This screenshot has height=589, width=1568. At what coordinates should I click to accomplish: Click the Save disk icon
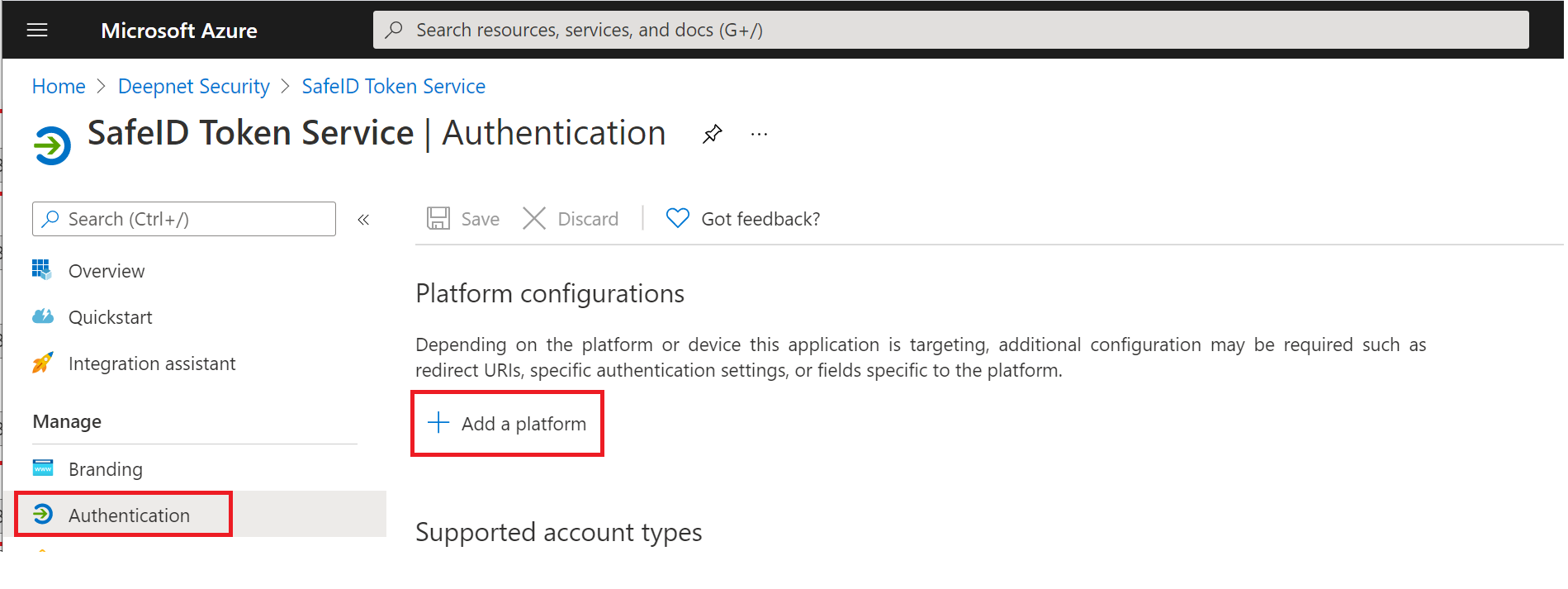coord(438,219)
